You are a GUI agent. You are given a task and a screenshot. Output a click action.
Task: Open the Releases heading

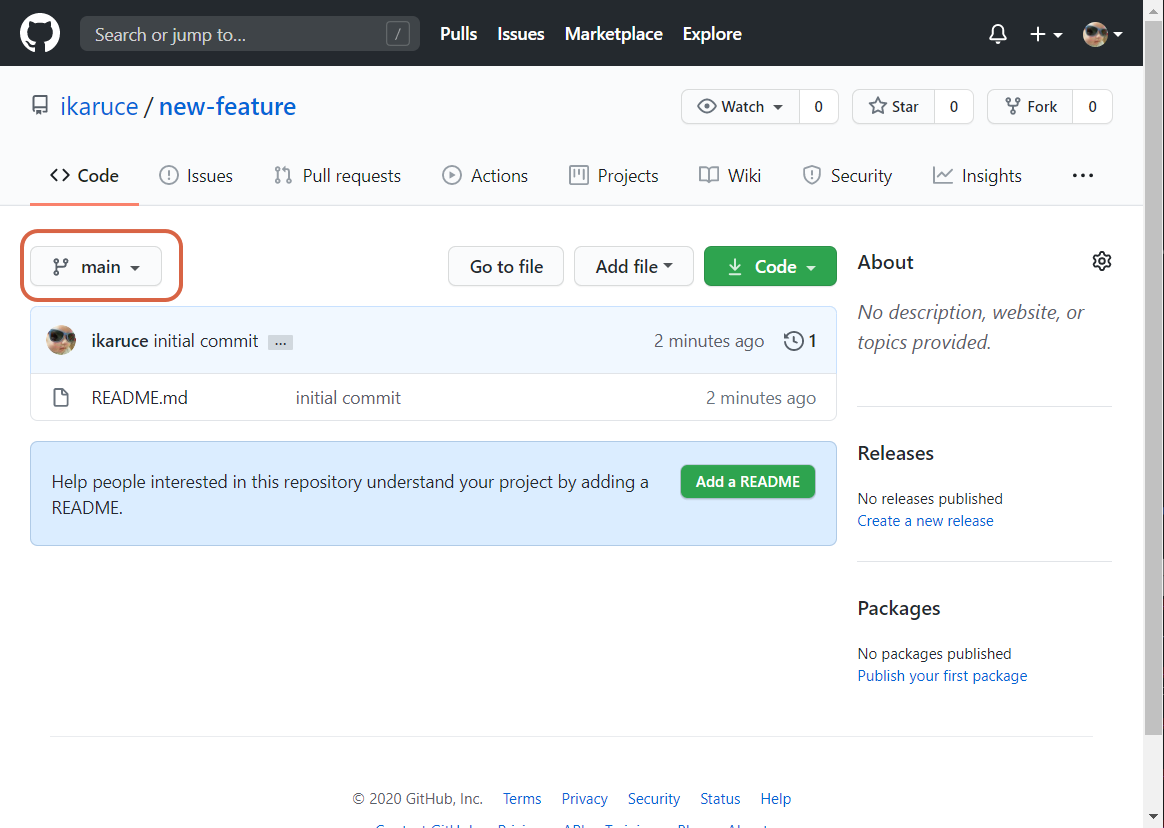click(x=895, y=453)
